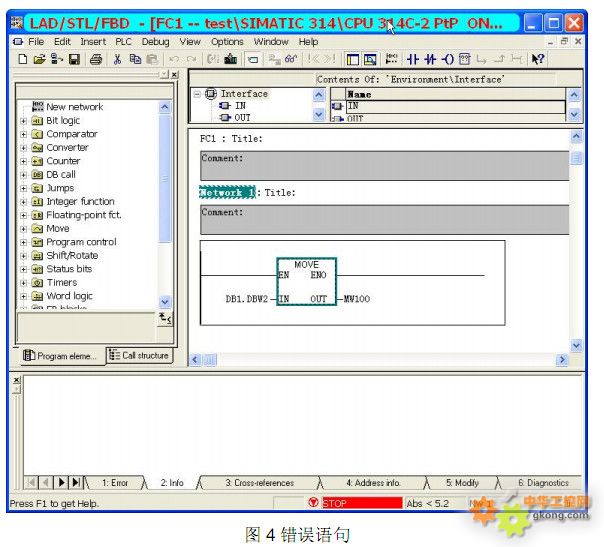Click the Interface root icon in tree
Viewport: 604px width, 547px height.
[211, 94]
